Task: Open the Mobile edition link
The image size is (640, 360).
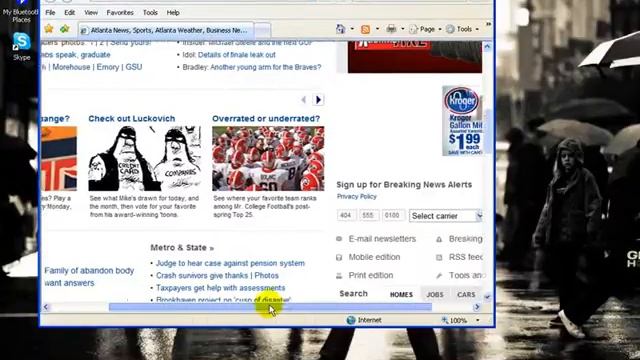Action: click(x=374, y=257)
